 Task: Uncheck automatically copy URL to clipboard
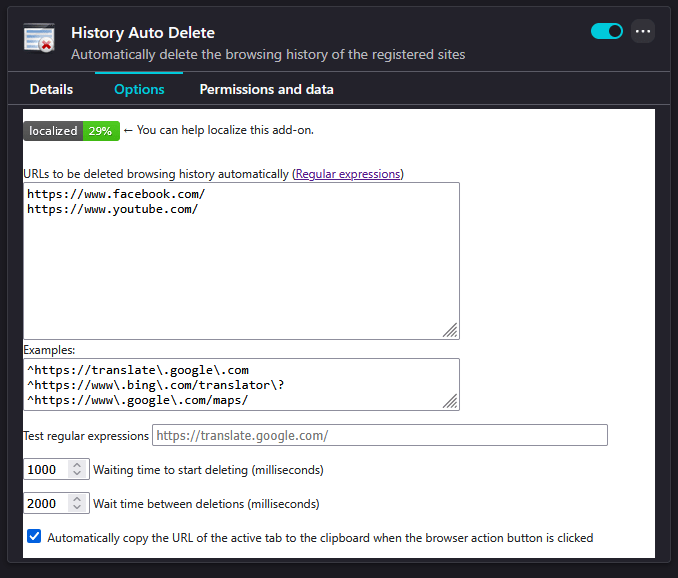pyautogui.click(x=34, y=536)
